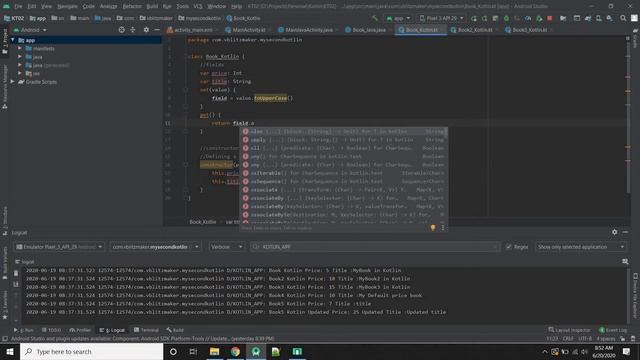
Task: Click toUpperCase highlighted in the code
Action: (x=270, y=98)
